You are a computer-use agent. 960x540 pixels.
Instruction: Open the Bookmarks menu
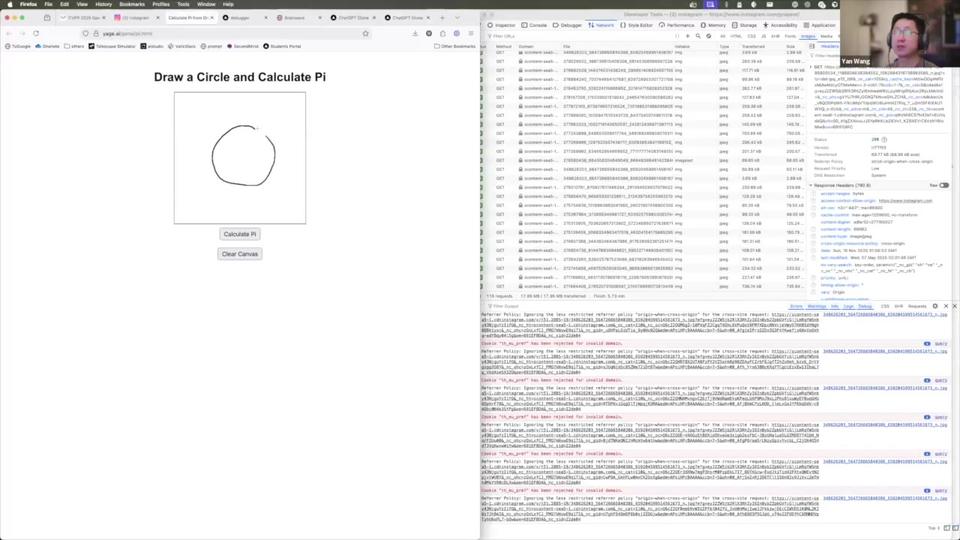(132, 4)
